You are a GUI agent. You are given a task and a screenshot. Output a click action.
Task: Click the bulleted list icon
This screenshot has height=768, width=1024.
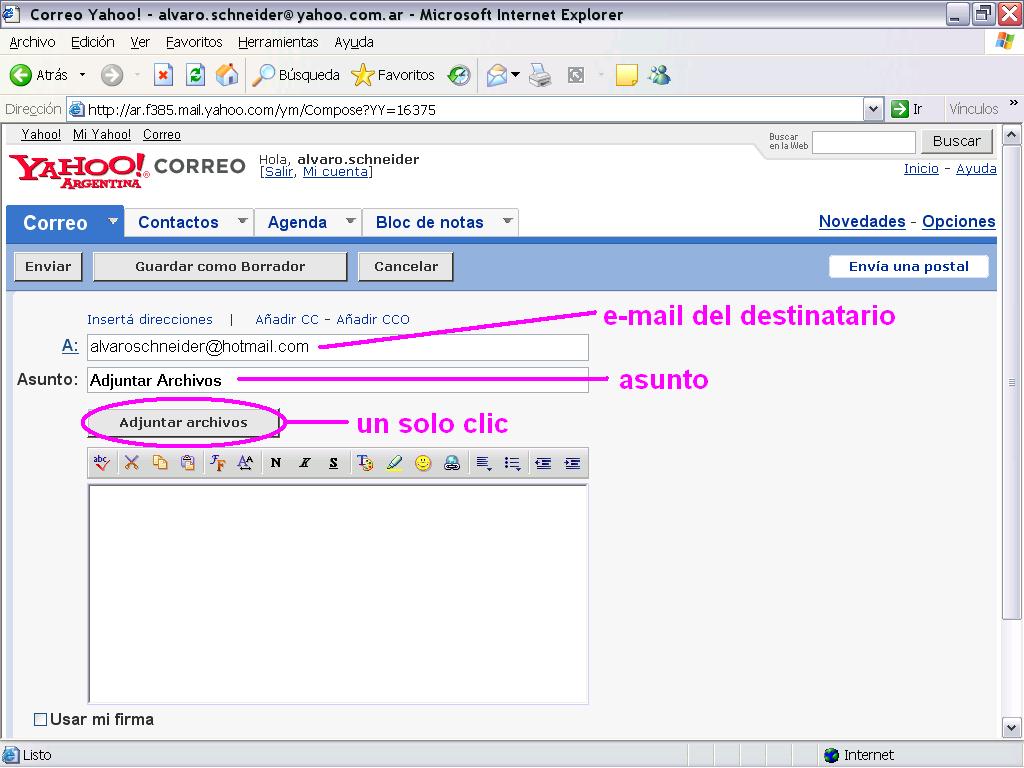click(513, 463)
